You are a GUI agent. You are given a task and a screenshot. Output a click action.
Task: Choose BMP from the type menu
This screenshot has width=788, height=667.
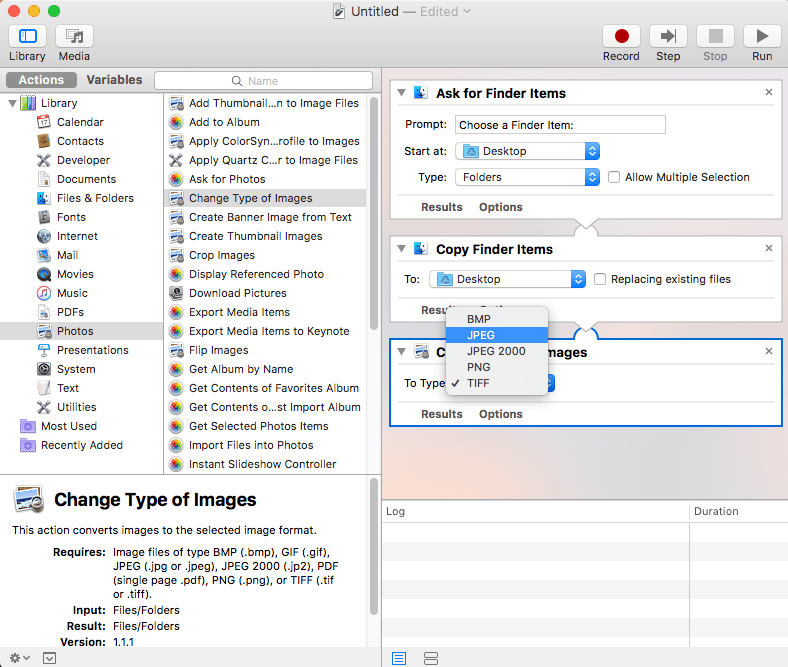(x=497, y=319)
